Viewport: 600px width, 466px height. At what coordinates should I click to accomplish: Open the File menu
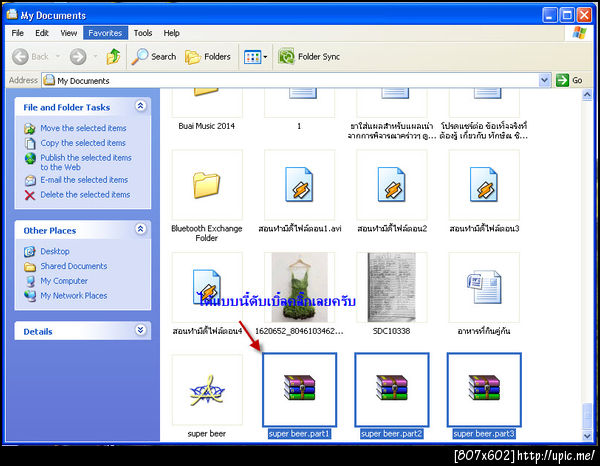(18, 33)
